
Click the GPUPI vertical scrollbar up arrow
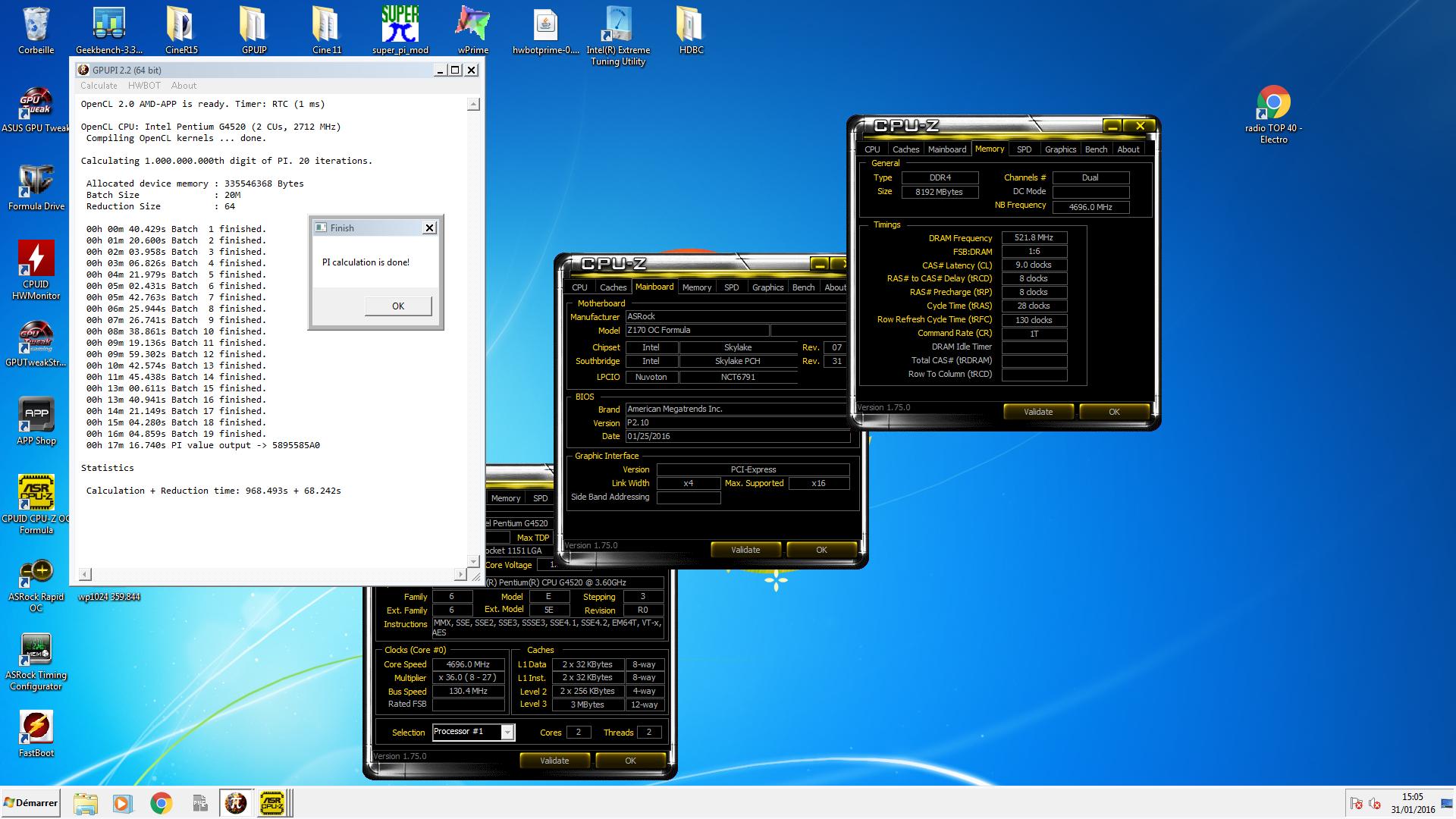[473, 104]
